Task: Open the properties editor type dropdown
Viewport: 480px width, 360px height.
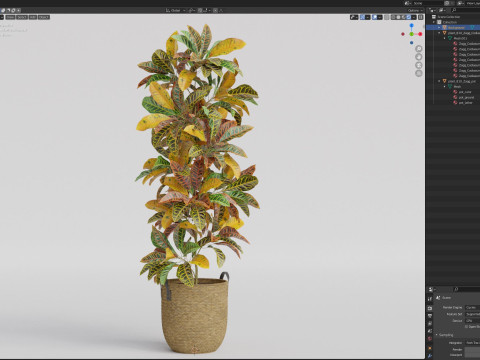Action: click(432, 289)
